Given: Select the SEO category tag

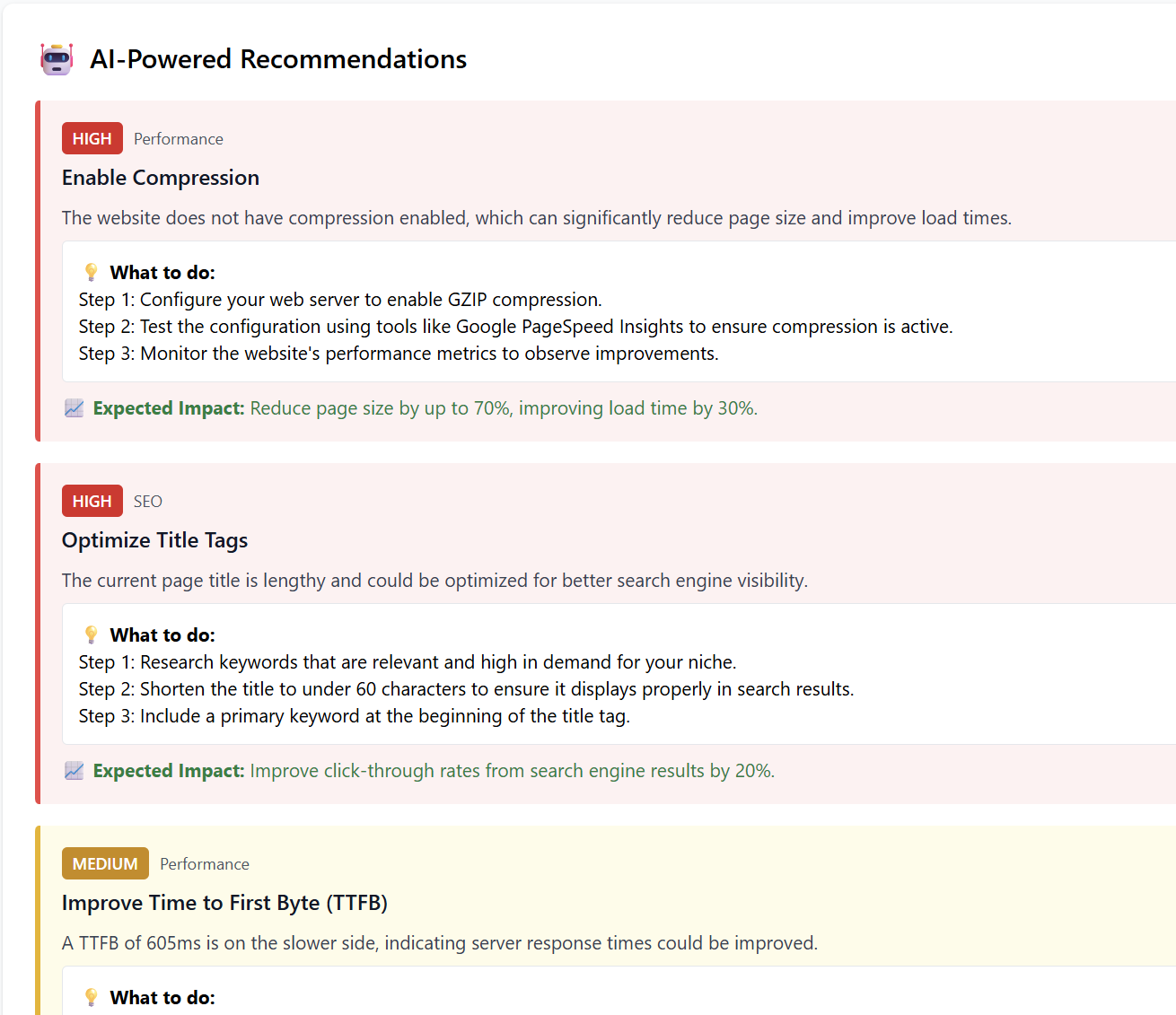Looking at the screenshot, I should 148,502.
